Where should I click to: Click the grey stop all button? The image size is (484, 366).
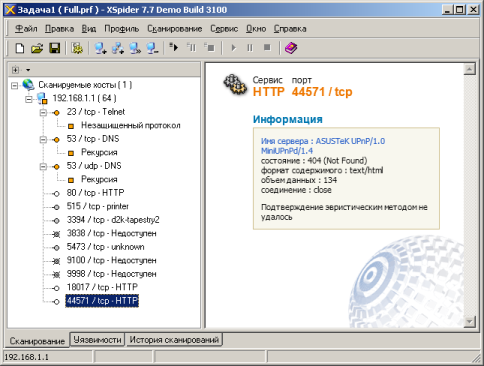click(x=267, y=48)
